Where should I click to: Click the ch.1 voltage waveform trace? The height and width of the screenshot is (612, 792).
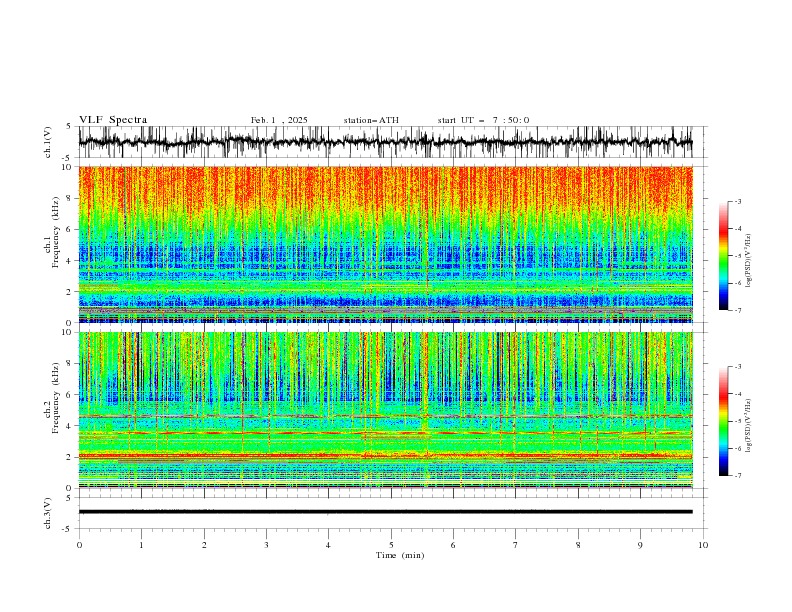coord(385,142)
